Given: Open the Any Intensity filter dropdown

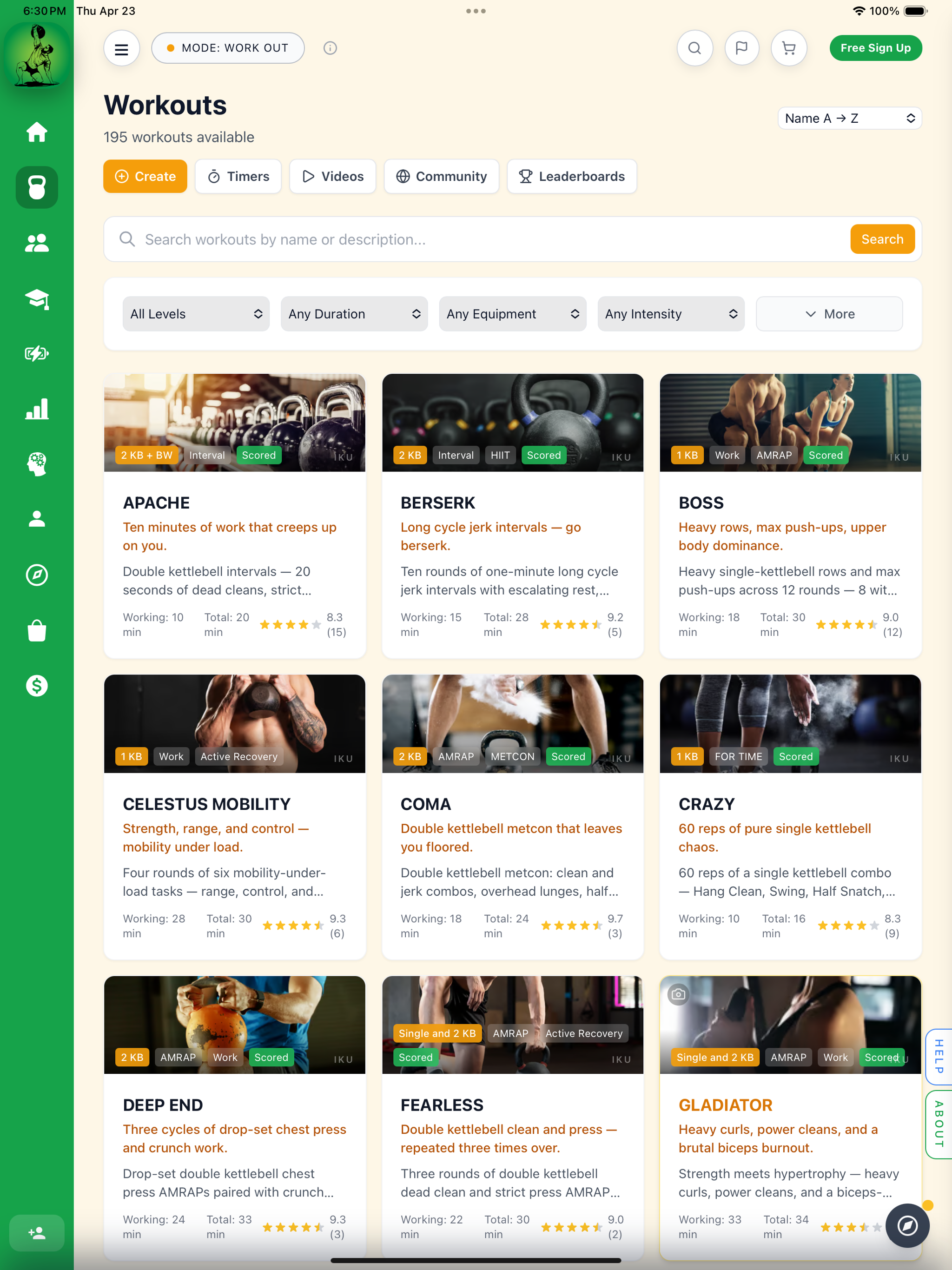Looking at the screenshot, I should click(x=671, y=314).
